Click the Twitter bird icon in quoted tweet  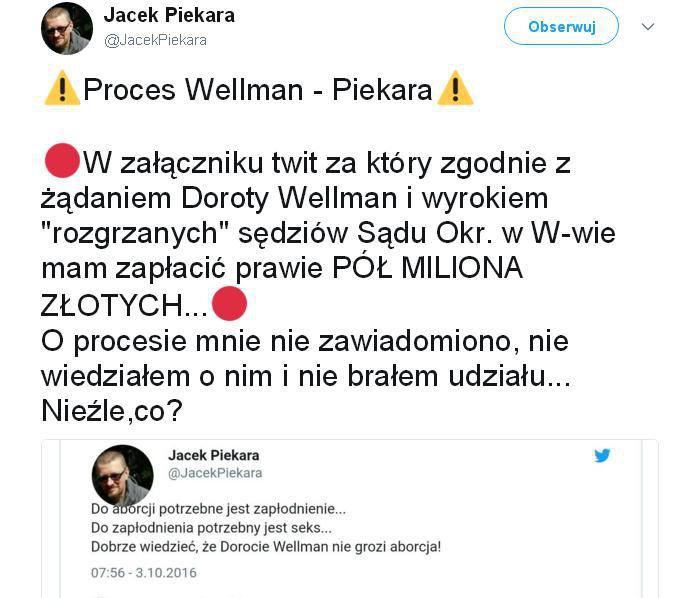point(602,455)
